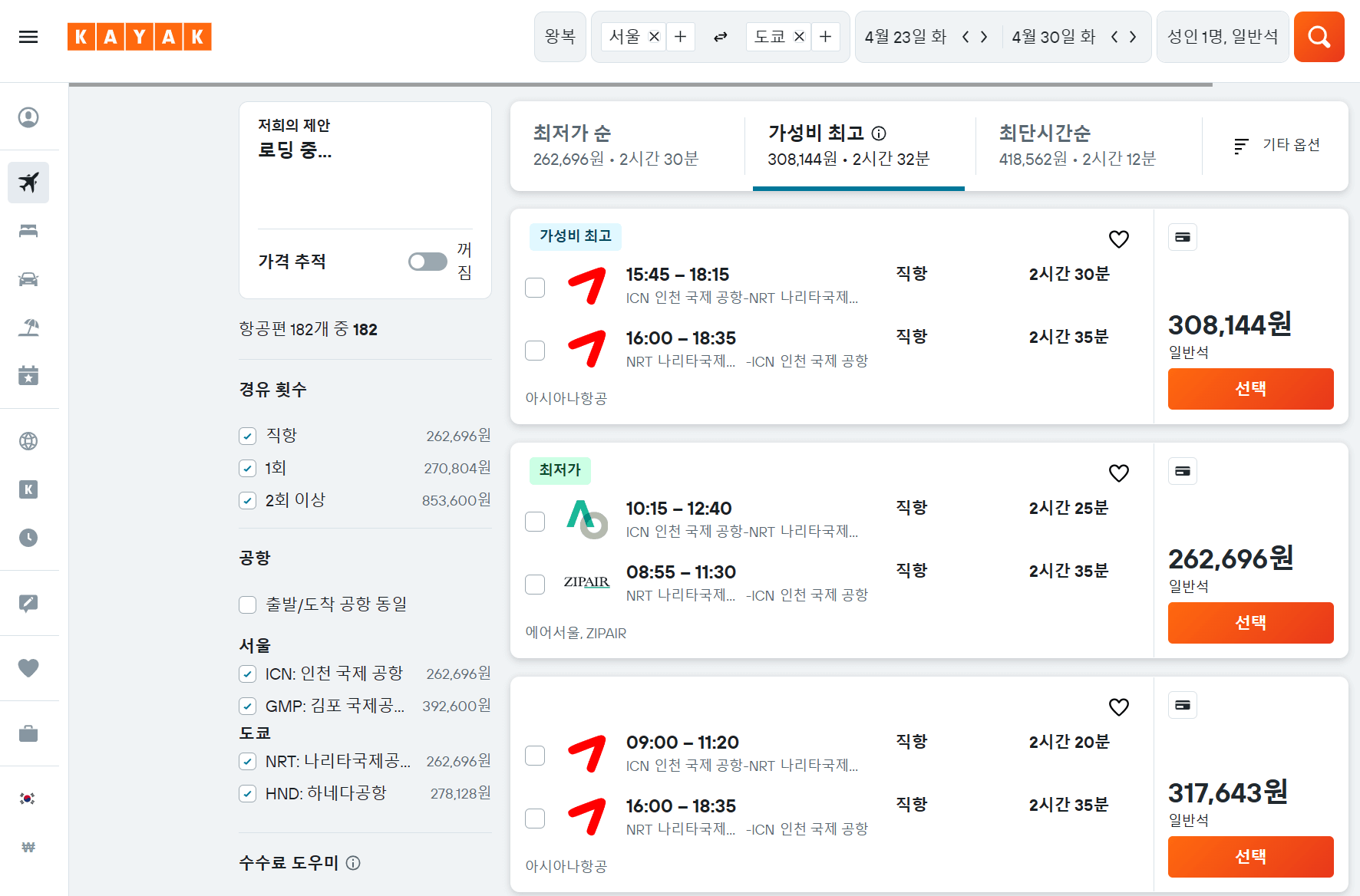Open baggage info icon for 308,144원 result

tap(1183, 237)
